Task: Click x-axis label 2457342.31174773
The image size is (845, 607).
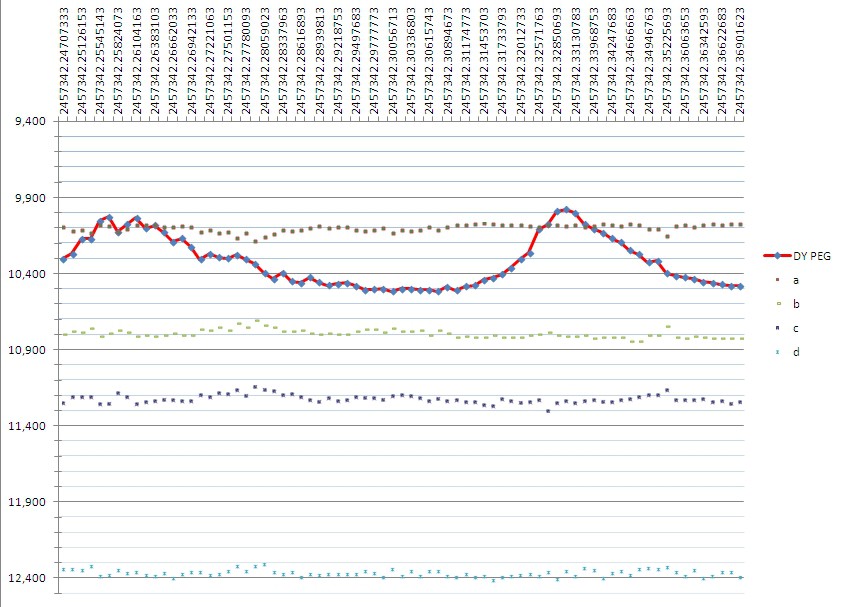Action: point(467,61)
